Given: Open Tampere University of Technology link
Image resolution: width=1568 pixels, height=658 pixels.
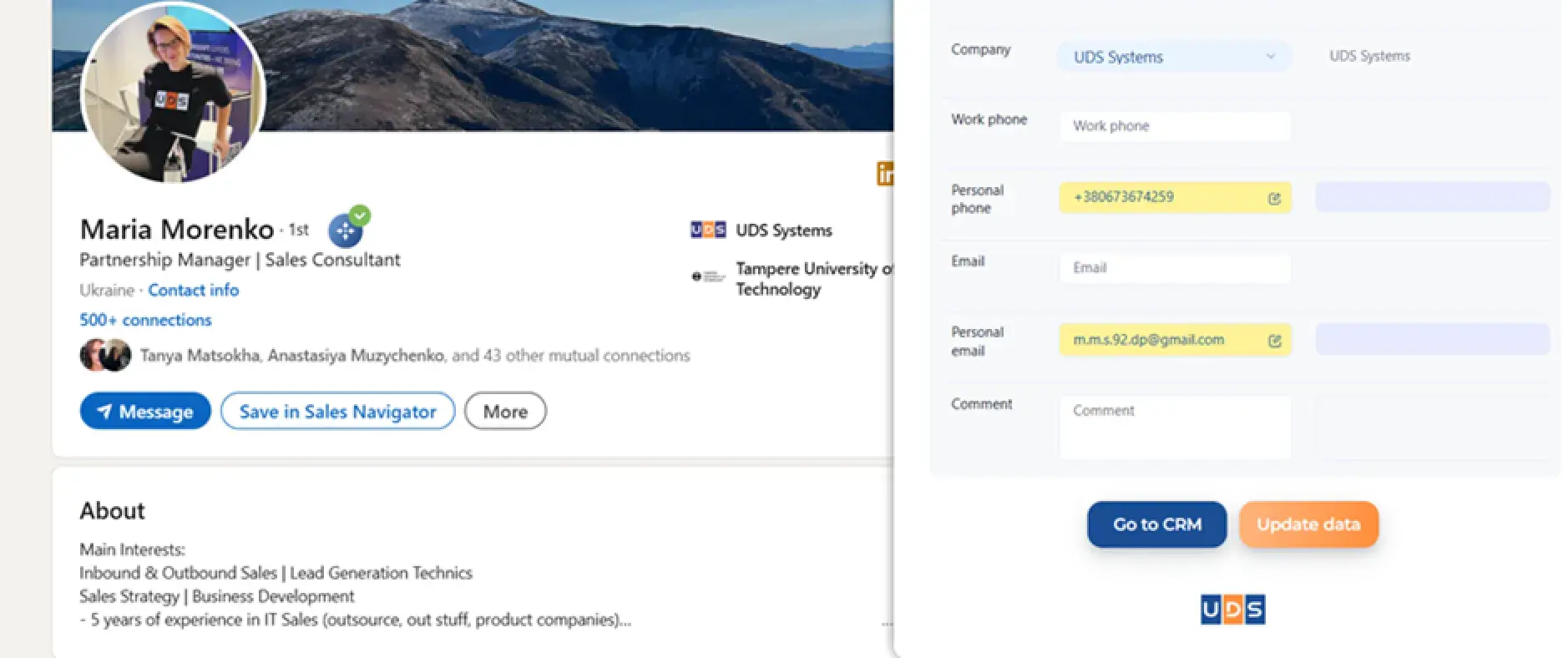Looking at the screenshot, I should pos(814,279).
